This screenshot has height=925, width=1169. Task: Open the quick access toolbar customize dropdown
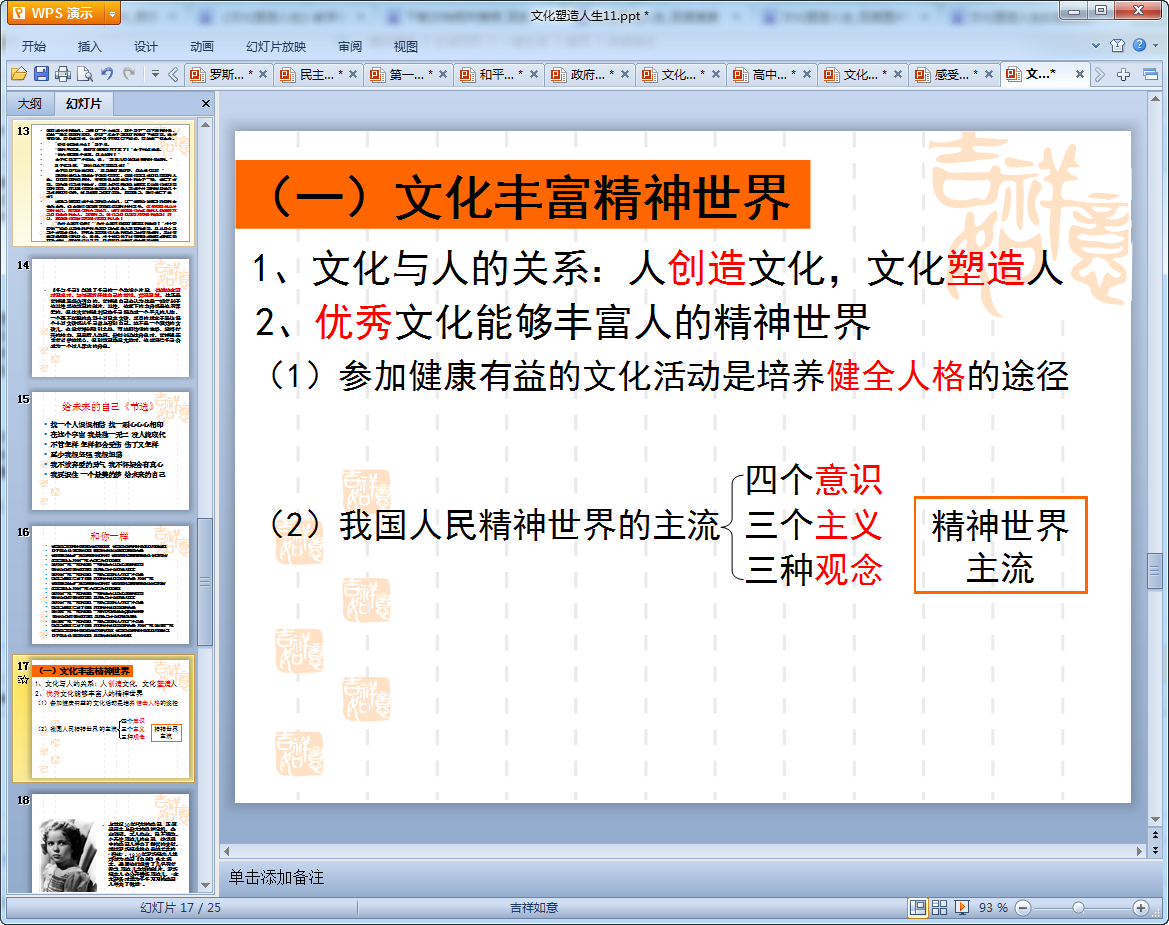(x=155, y=74)
